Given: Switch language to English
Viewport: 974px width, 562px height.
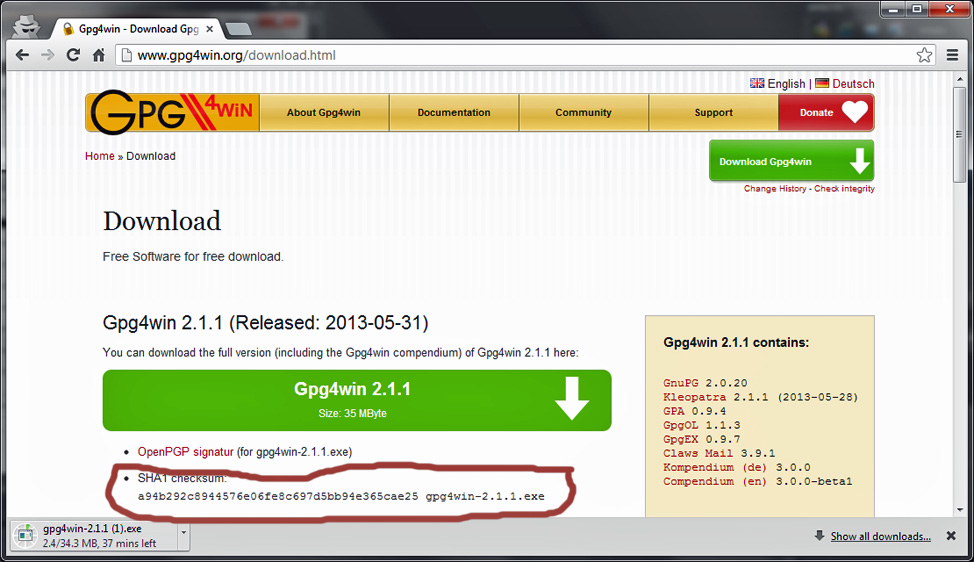Looking at the screenshot, I should 786,84.
